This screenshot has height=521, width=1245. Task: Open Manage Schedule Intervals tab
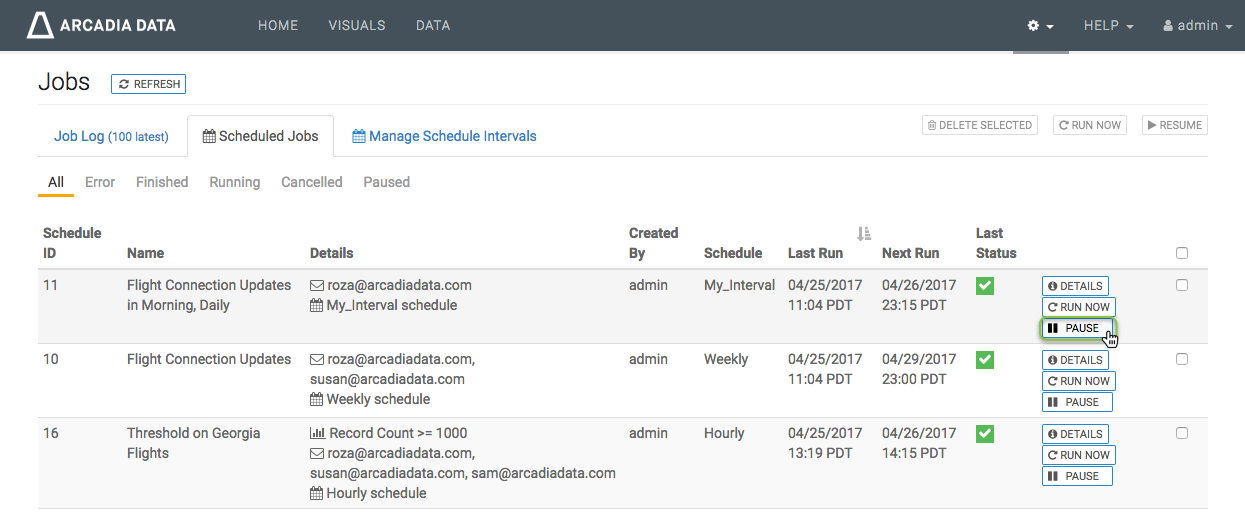point(444,136)
